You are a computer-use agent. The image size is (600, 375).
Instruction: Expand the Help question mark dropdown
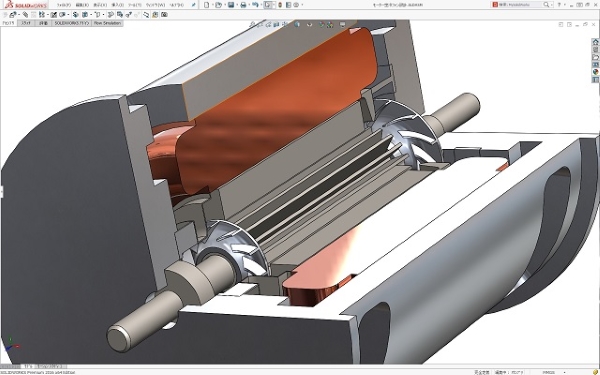click(x=565, y=5)
